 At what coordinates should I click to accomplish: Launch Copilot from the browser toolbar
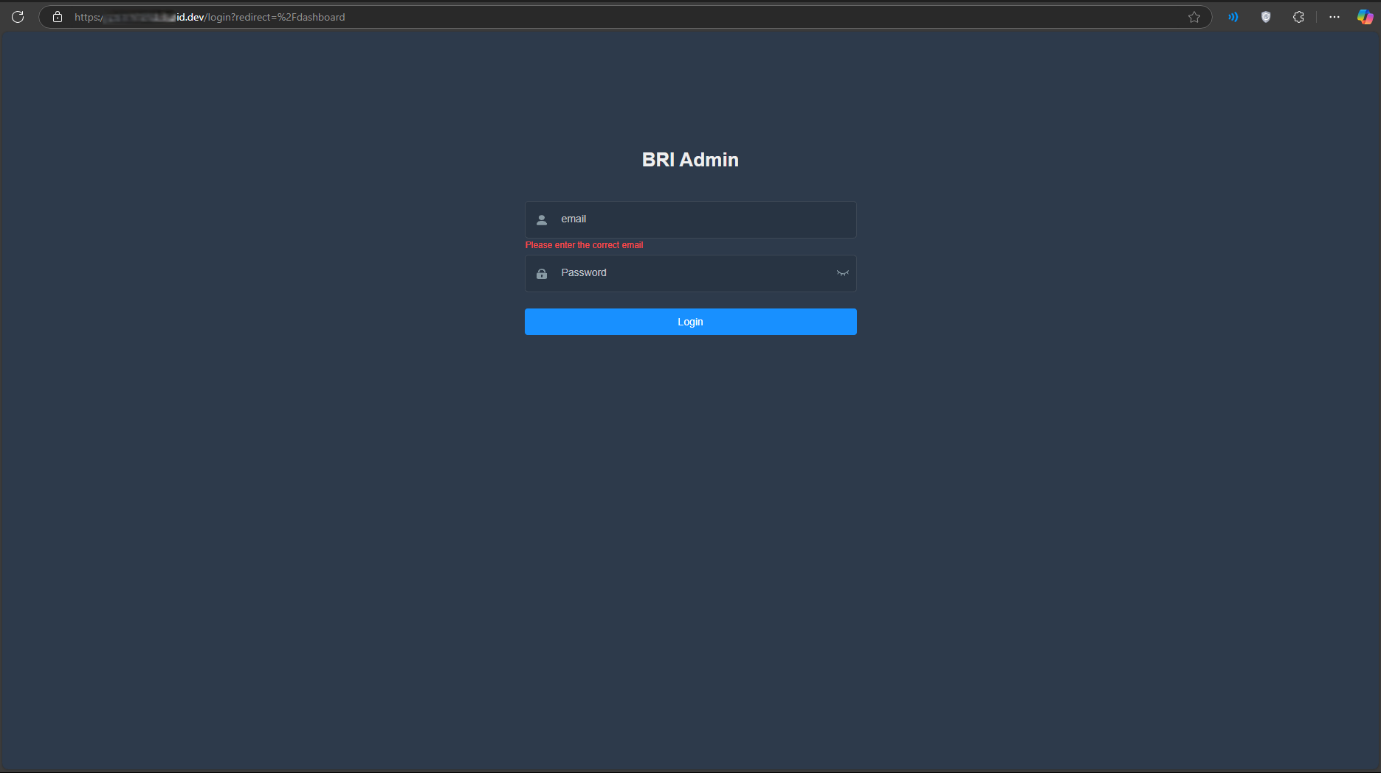(1364, 17)
